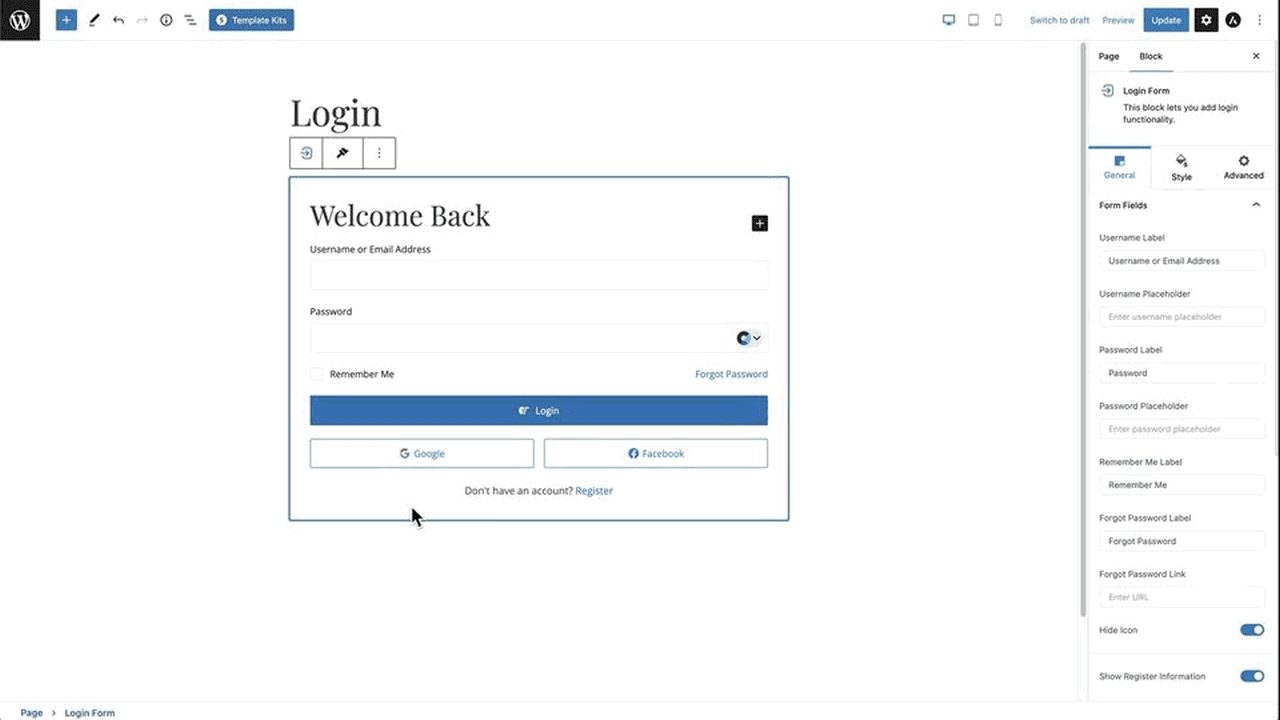Check the Remember Me checkbox
Image resolution: width=1280 pixels, height=720 pixels.
pyautogui.click(x=317, y=374)
